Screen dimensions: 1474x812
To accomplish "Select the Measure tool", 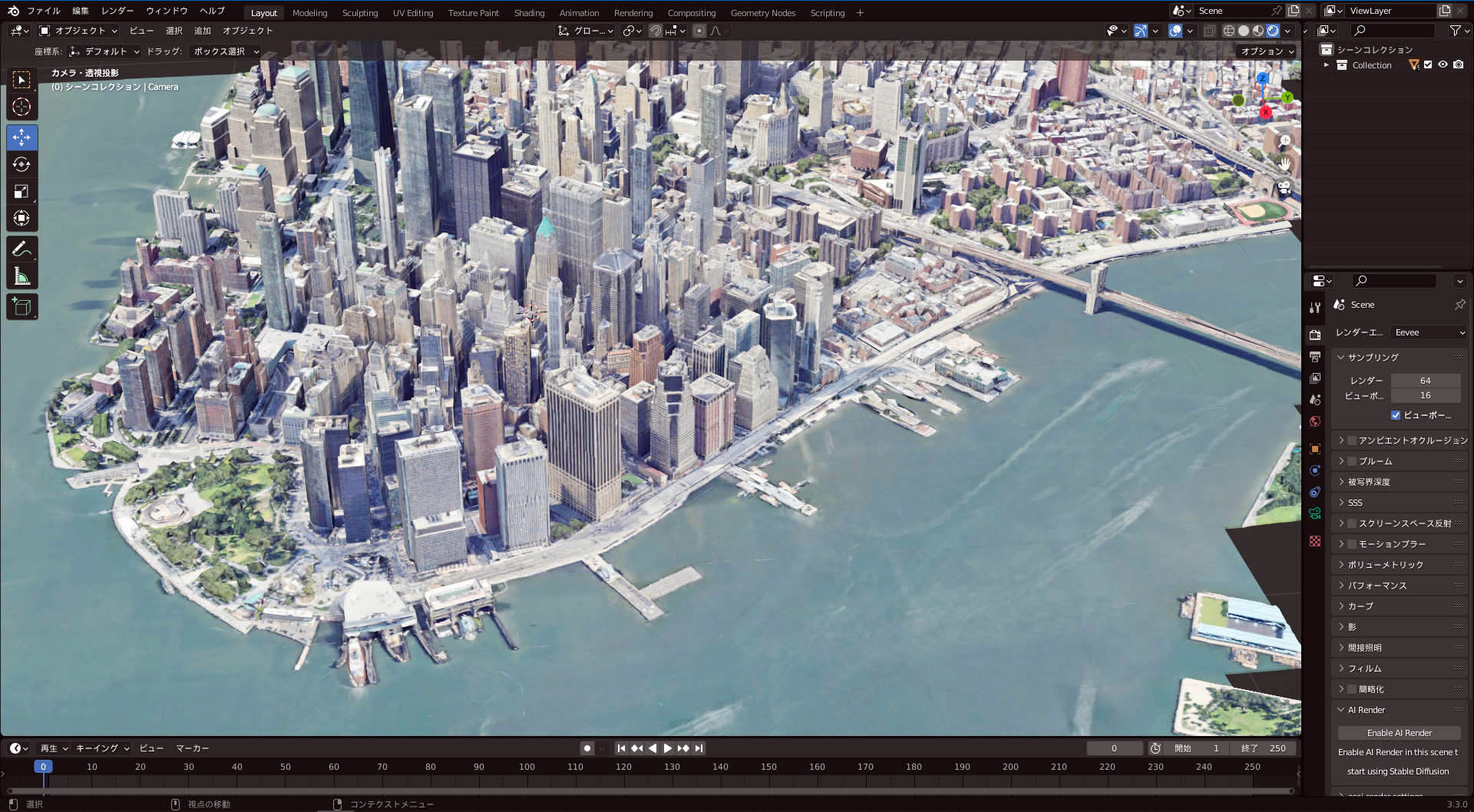I will tap(22, 276).
